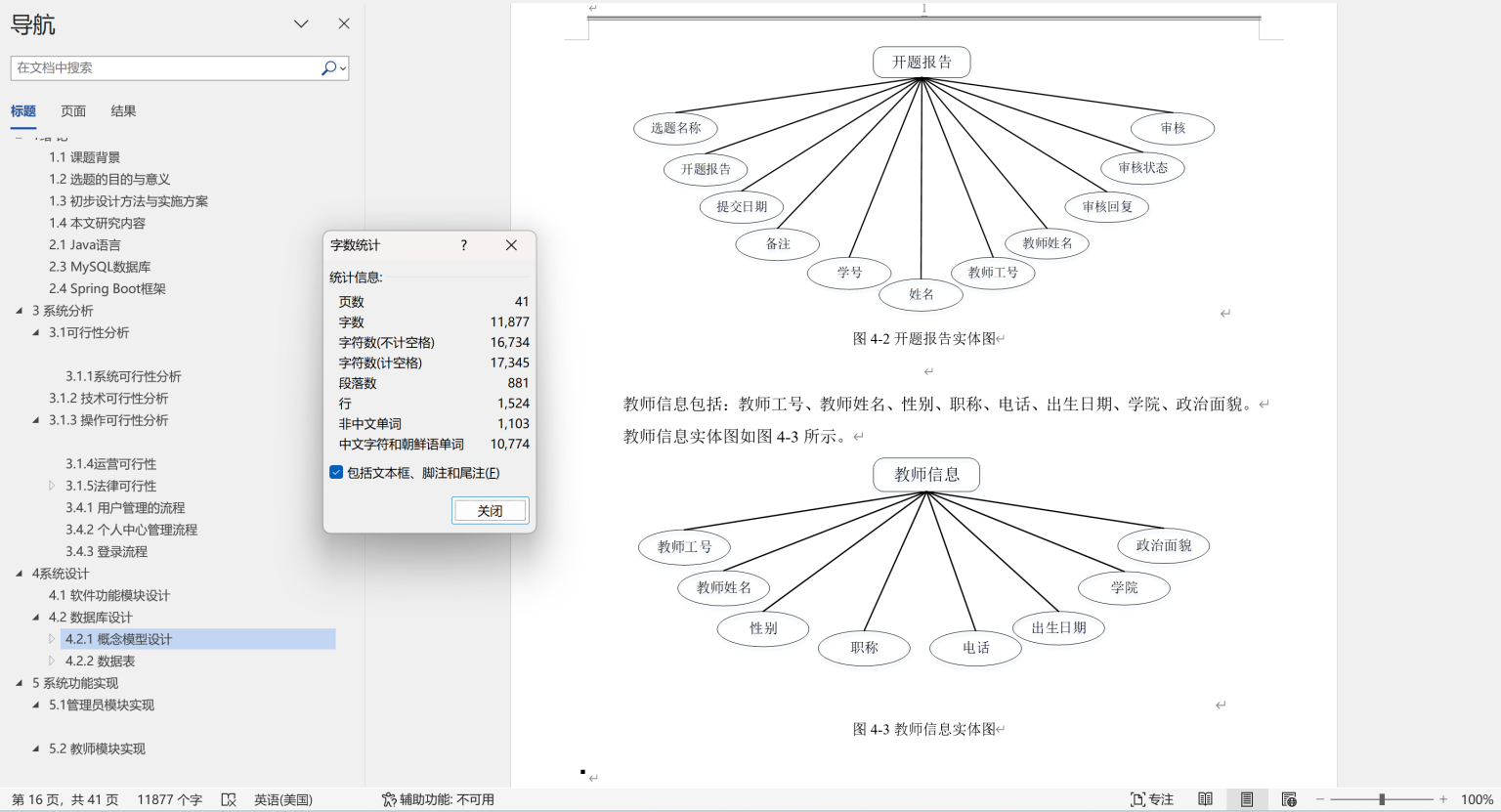
Task: Select the 5.2 教师模块实现 heading
Action: point(98,748)
